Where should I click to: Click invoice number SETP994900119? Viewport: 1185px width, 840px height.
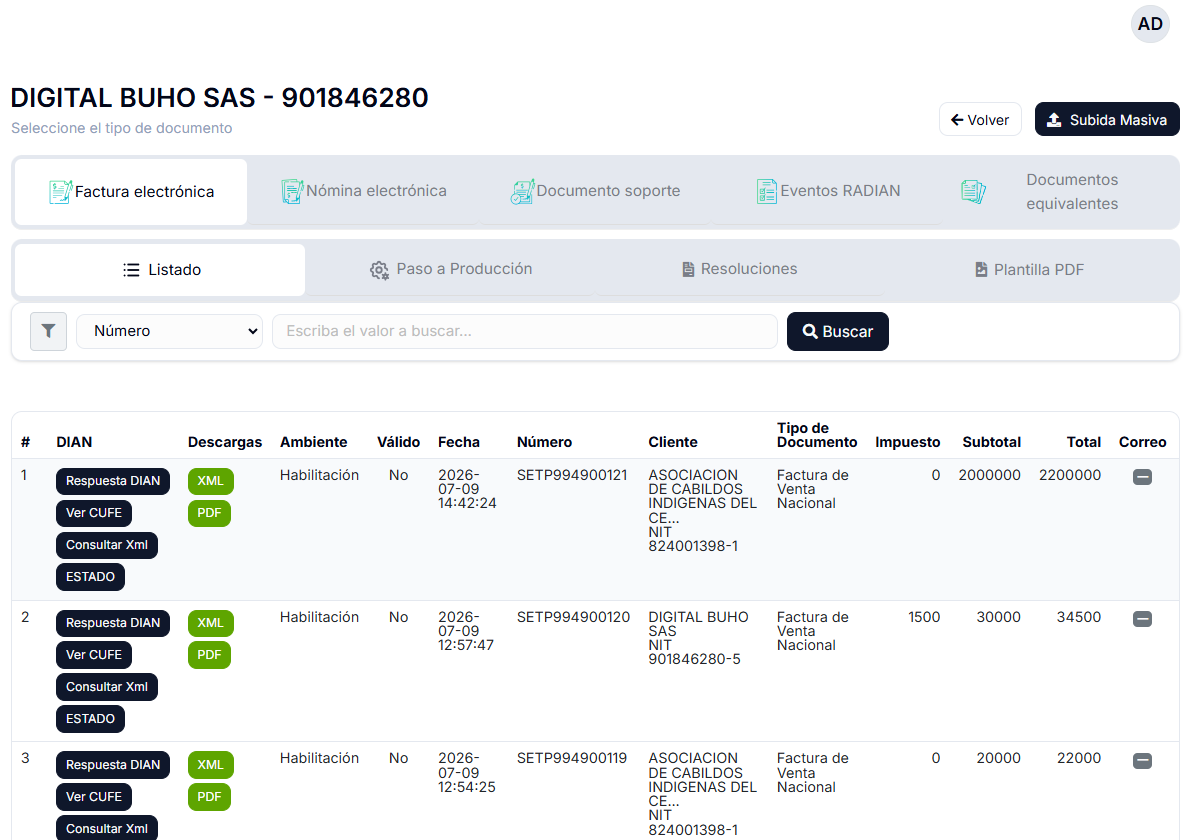click(572, 758)
